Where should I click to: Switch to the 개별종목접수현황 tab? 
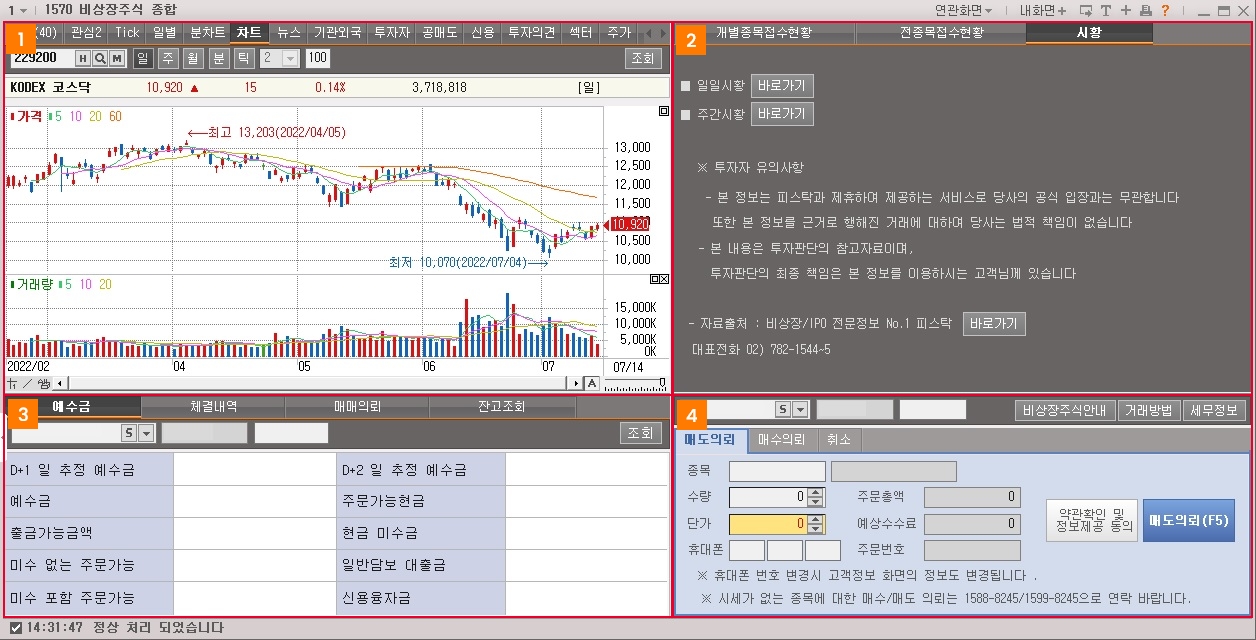(x=764, y=33)
